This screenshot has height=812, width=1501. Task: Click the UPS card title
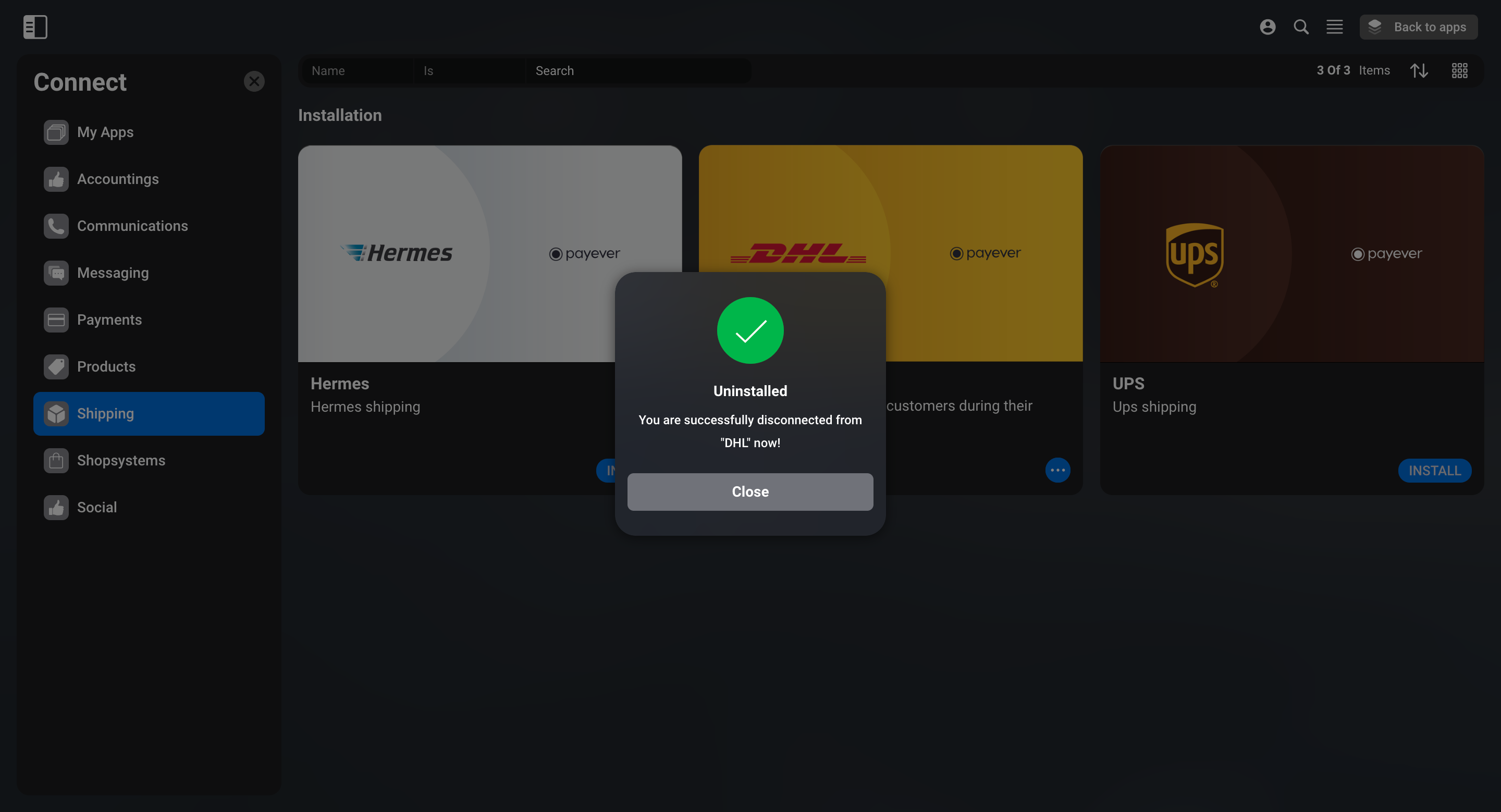click(1128, 383)
